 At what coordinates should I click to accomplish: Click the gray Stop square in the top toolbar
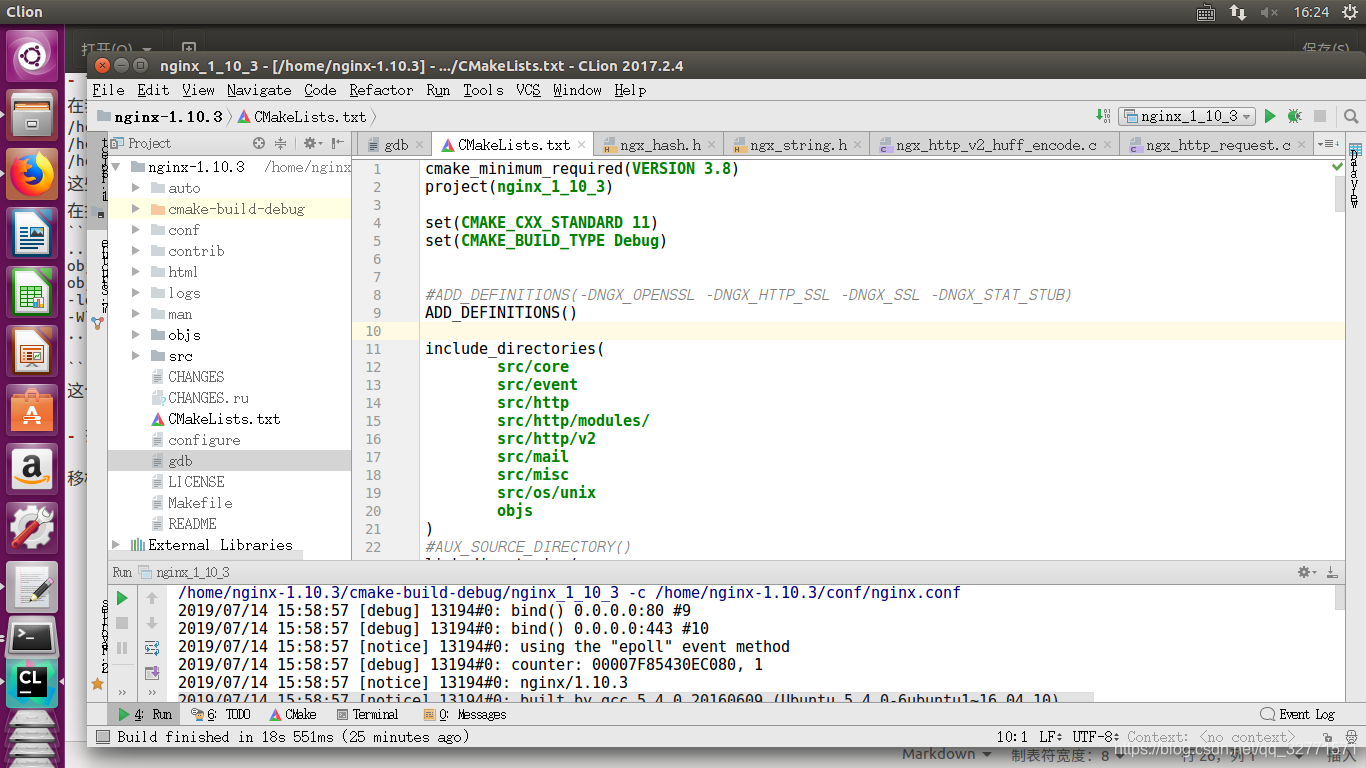[1319, 116]
